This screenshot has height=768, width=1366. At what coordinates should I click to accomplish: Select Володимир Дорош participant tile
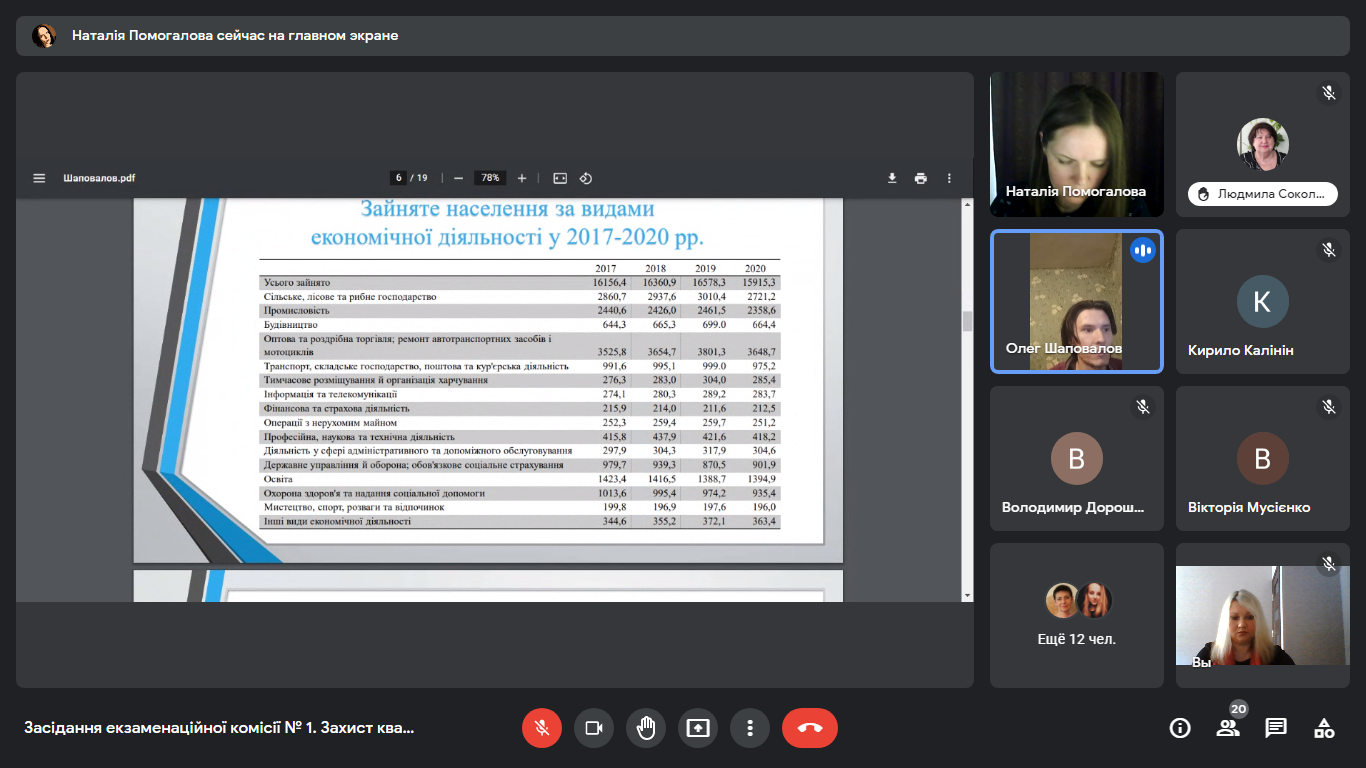tap(1077, 458)
